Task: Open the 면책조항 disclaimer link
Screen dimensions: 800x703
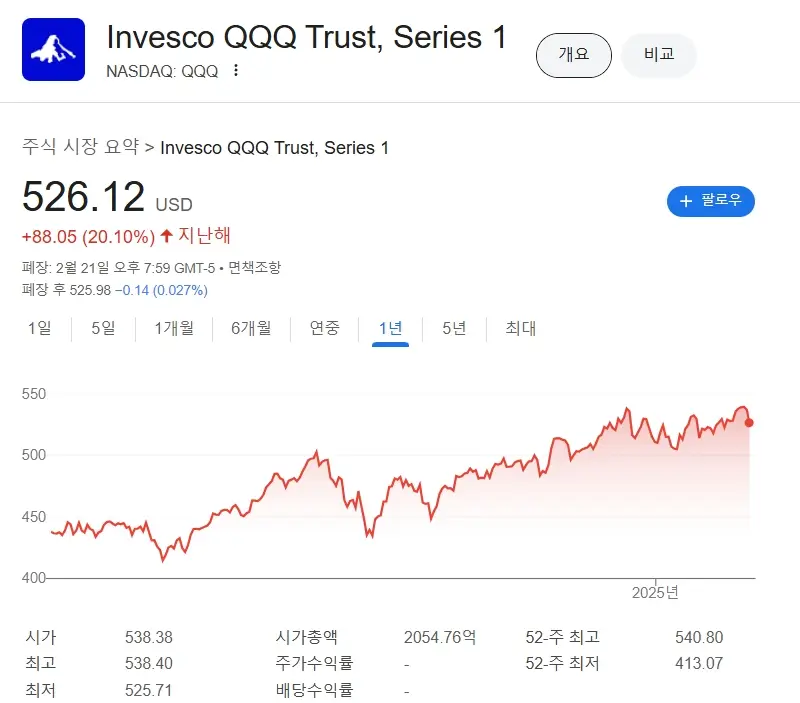Action: (x=255, y=268)
